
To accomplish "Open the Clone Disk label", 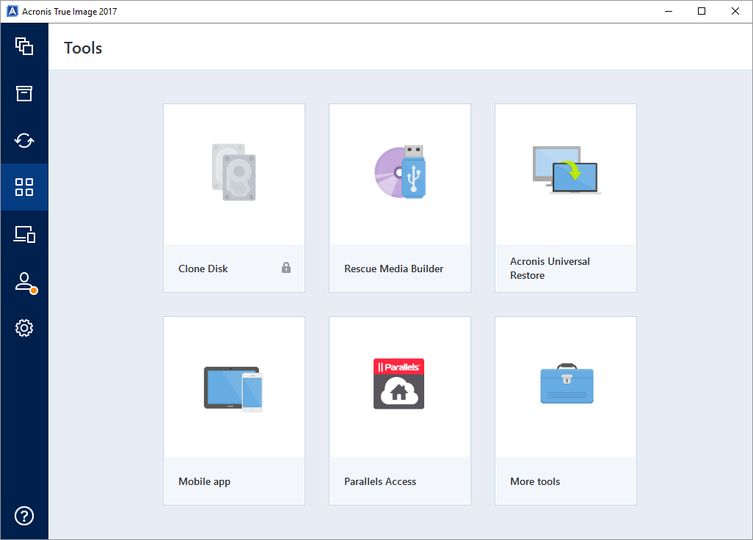I will click(203, 269).
